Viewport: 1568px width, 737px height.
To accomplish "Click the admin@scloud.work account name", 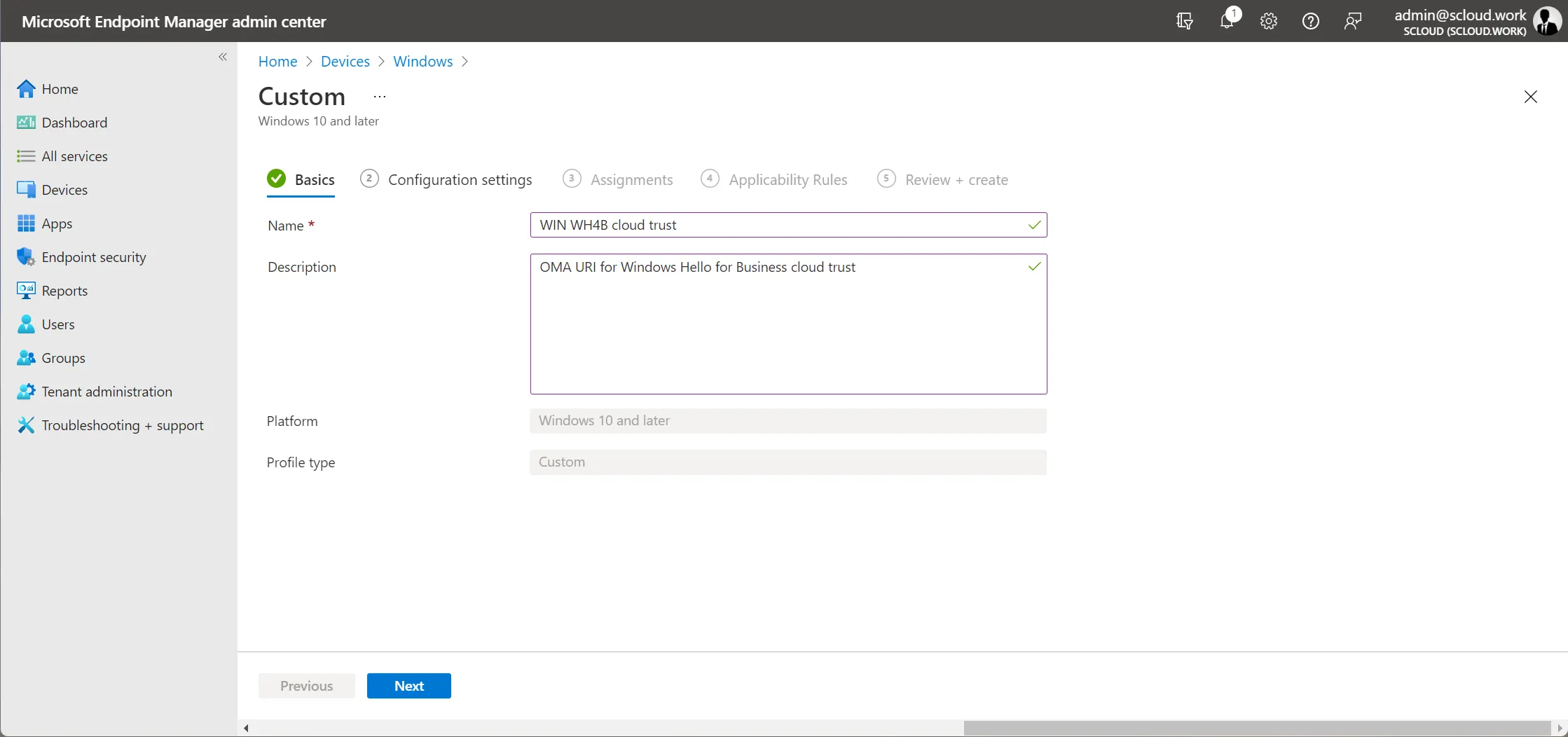I will click(x=1460, y=15).
